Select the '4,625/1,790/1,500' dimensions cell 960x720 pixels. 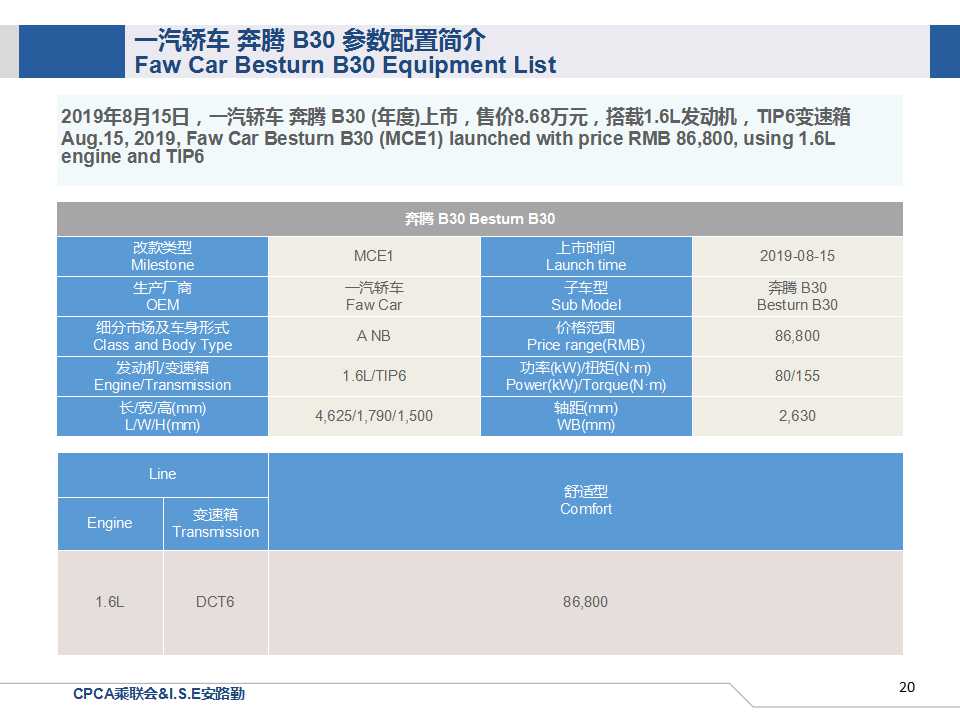(374, 416)
